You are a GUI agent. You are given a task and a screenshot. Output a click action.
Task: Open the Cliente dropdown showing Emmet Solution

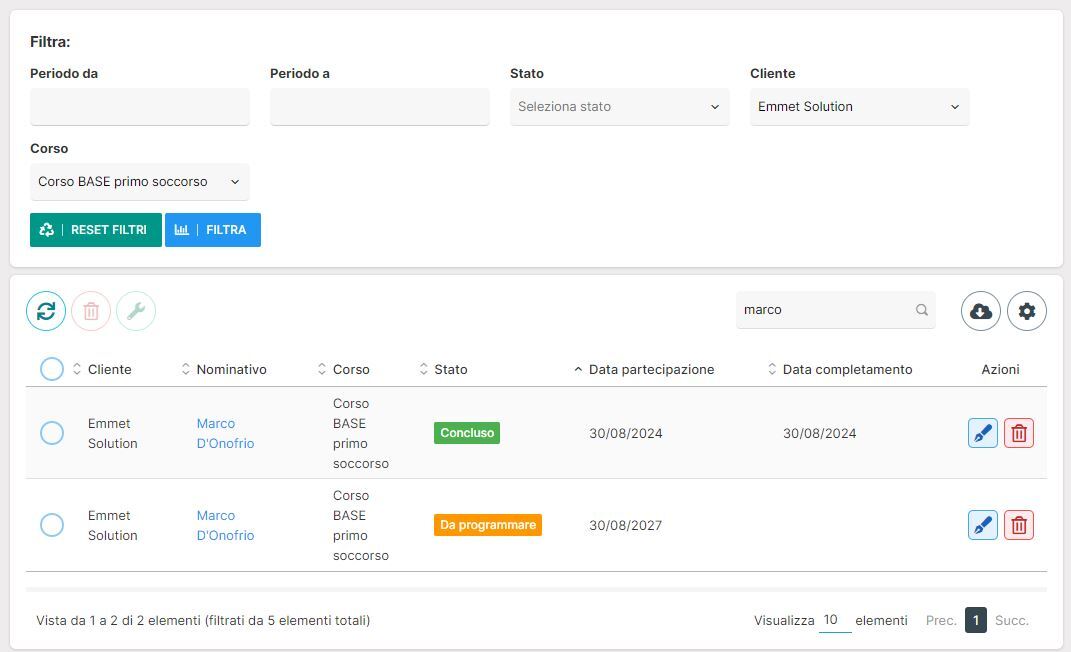(x=859, y=107)
